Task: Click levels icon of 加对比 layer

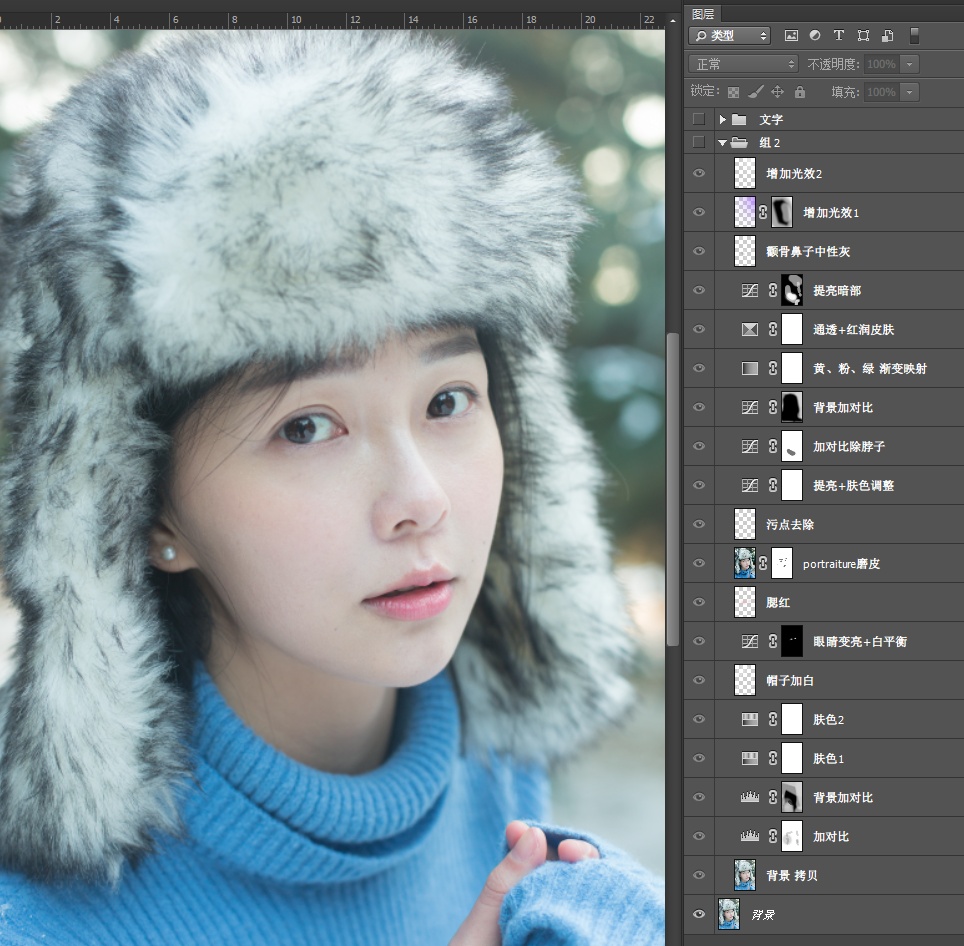Action: coord(749,836)
